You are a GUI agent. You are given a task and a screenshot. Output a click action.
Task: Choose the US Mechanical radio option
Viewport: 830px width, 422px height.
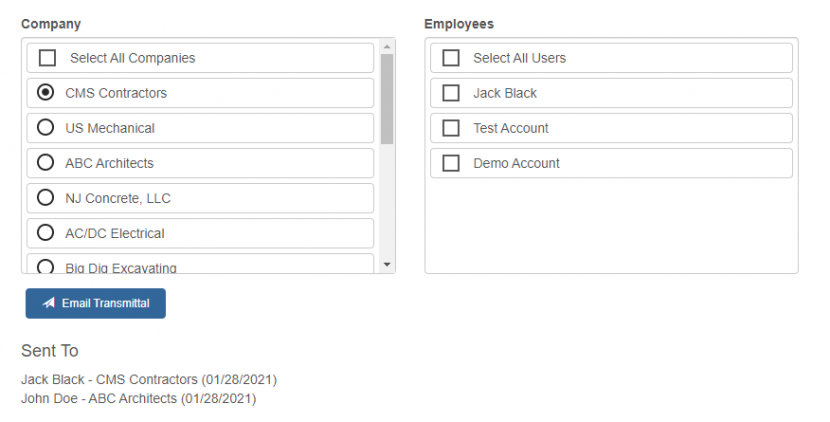[45, 128]
